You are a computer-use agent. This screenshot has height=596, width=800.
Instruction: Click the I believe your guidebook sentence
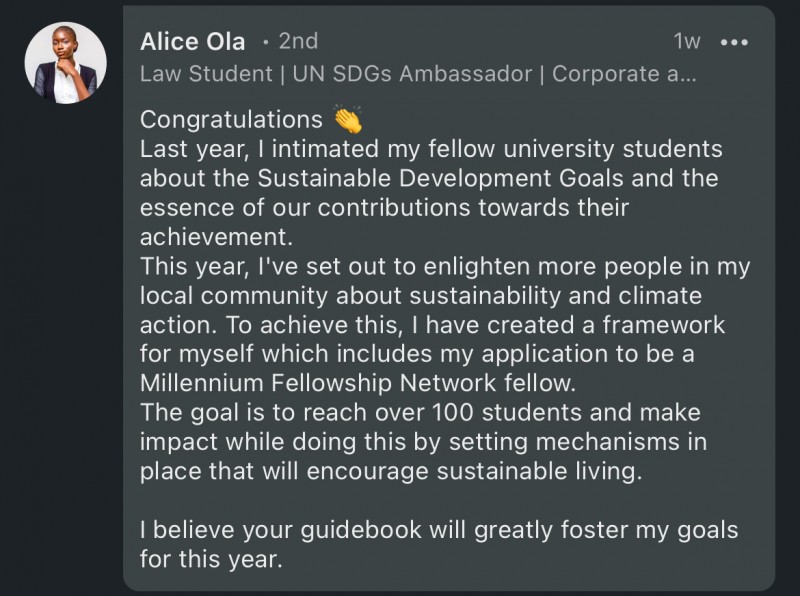coord(439,544)
